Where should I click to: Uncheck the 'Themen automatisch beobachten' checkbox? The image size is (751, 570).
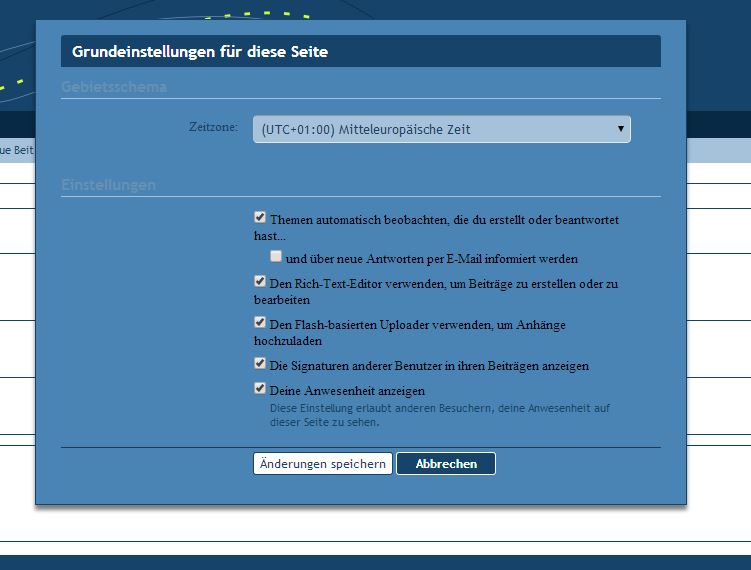click(261, 217)
